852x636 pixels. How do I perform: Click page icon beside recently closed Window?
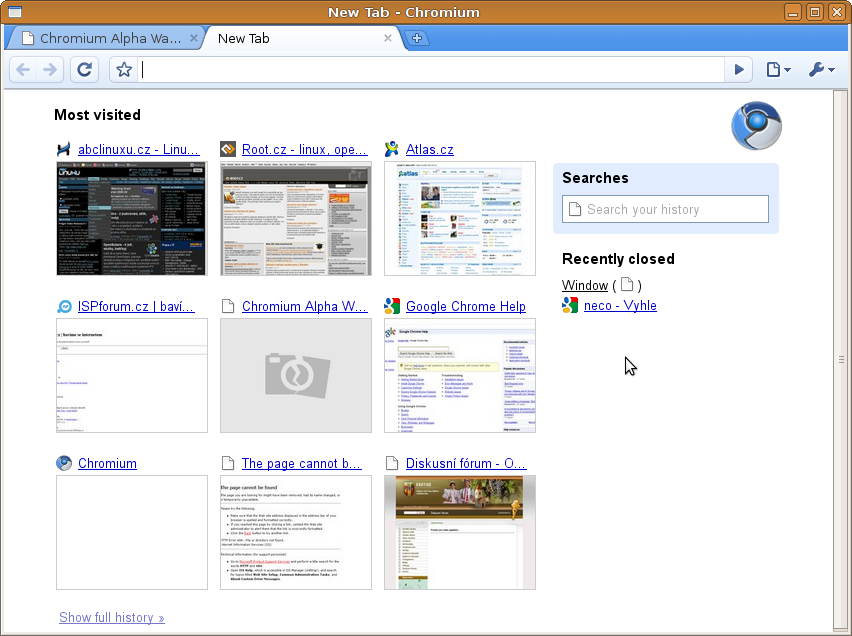pos(627,284)
